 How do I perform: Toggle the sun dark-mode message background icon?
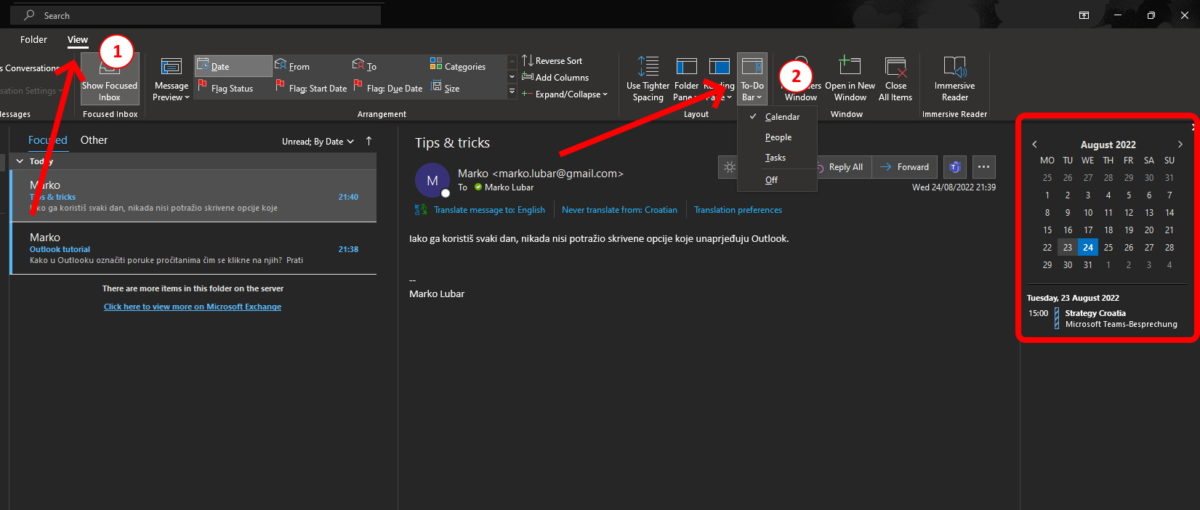728,167
